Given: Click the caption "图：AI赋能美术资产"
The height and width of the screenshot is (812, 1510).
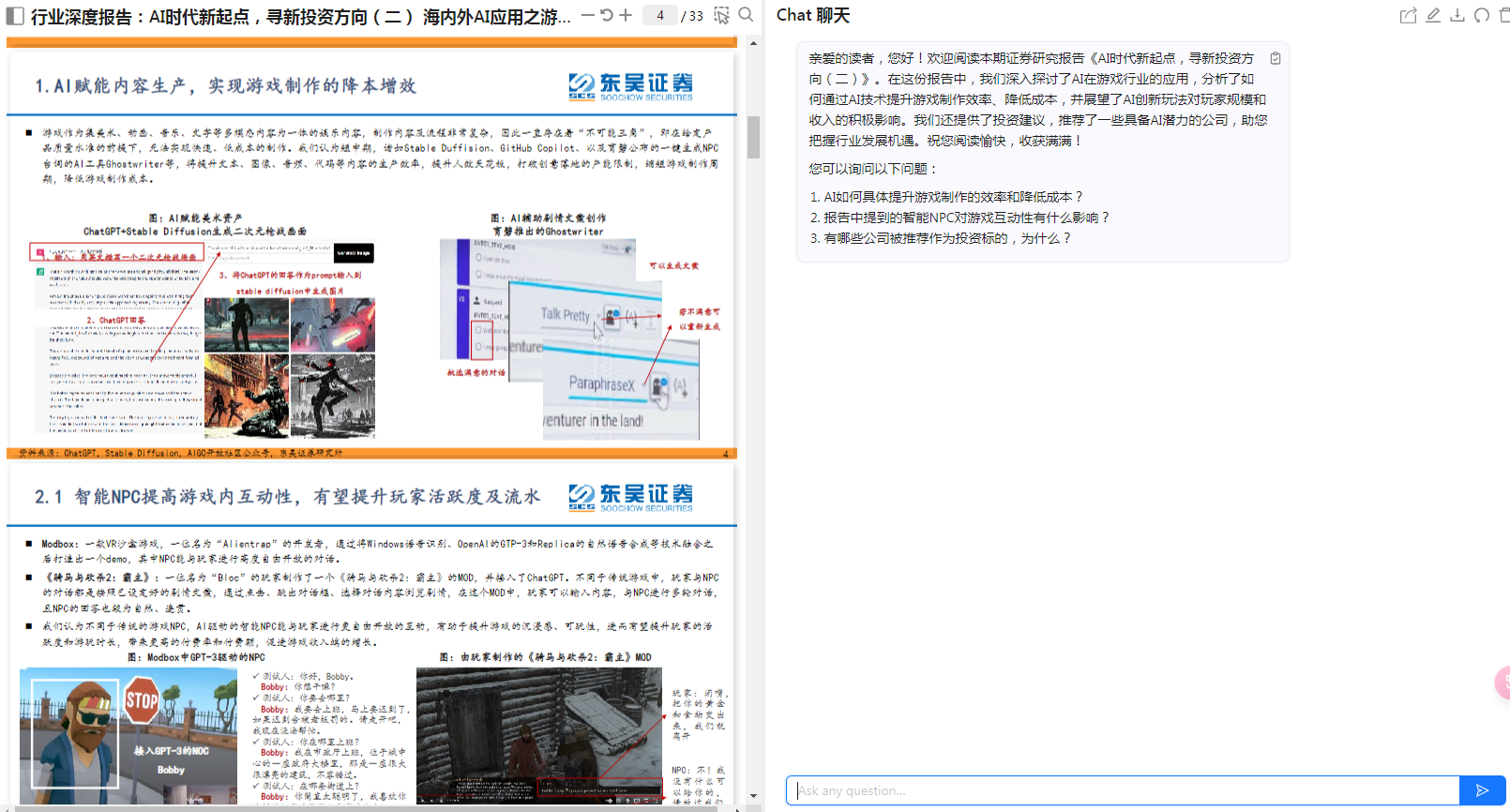Looking at the screenshot, I should (195, 218).
